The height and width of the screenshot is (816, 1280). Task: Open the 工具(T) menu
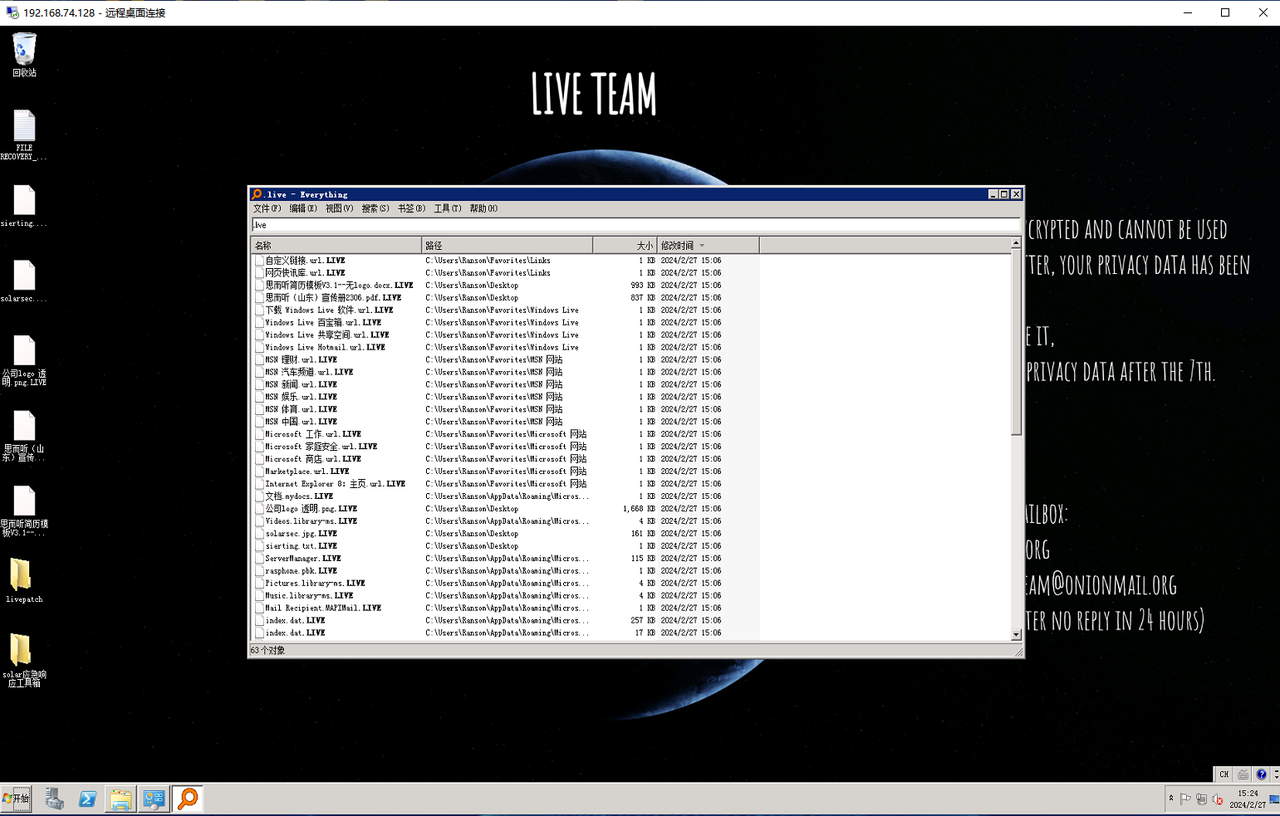pos(447,209)
